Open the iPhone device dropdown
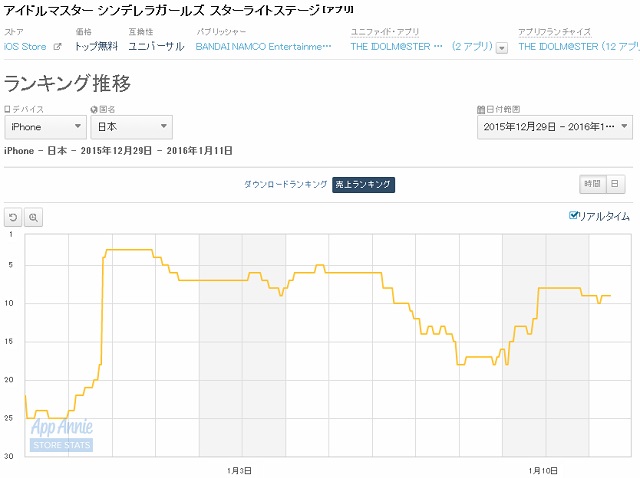 (46, 127)
